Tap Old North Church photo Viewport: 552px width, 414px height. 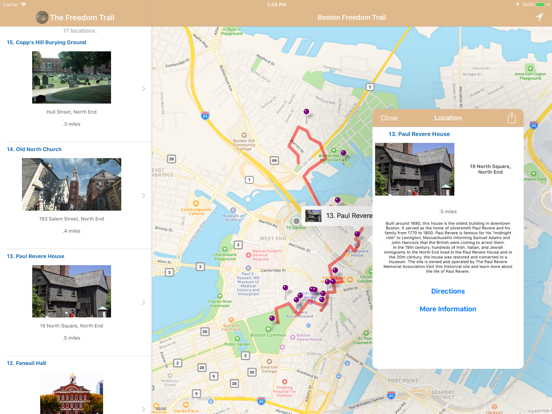pyautogui.click(x=71, y=184)
